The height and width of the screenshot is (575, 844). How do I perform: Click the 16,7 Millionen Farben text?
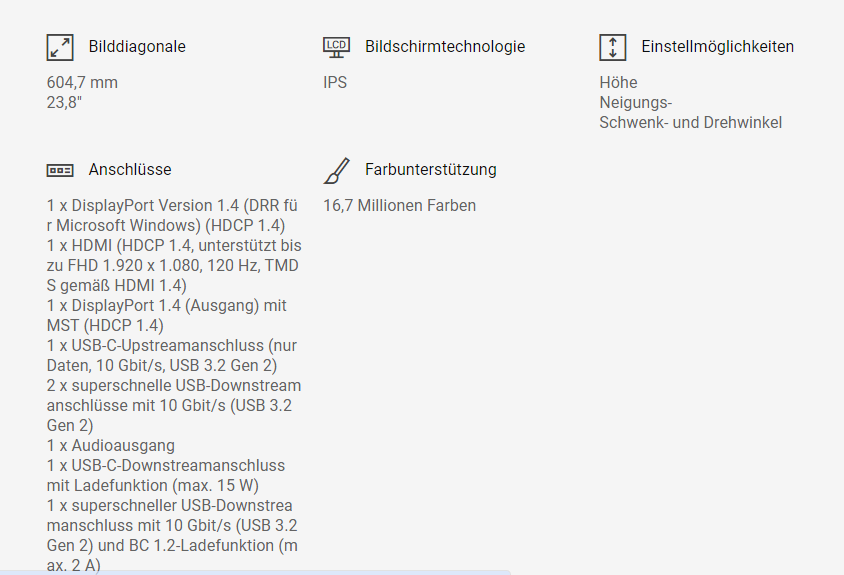(x=399, y=206)
